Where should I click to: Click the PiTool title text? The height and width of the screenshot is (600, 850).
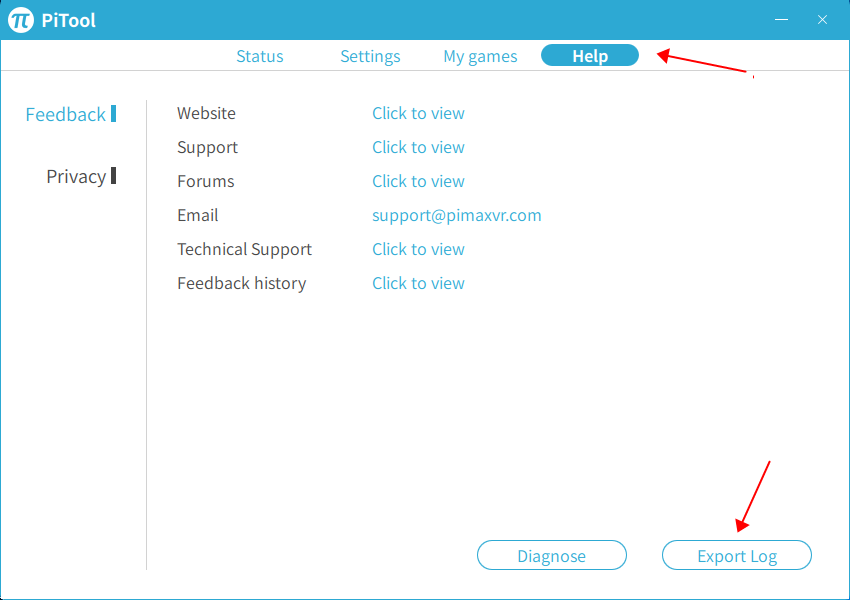[x=68, y=21]
